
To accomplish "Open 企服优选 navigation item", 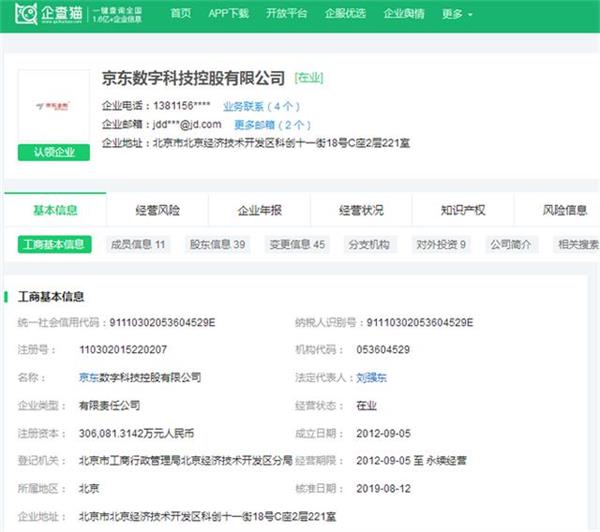I will point(345,14).
